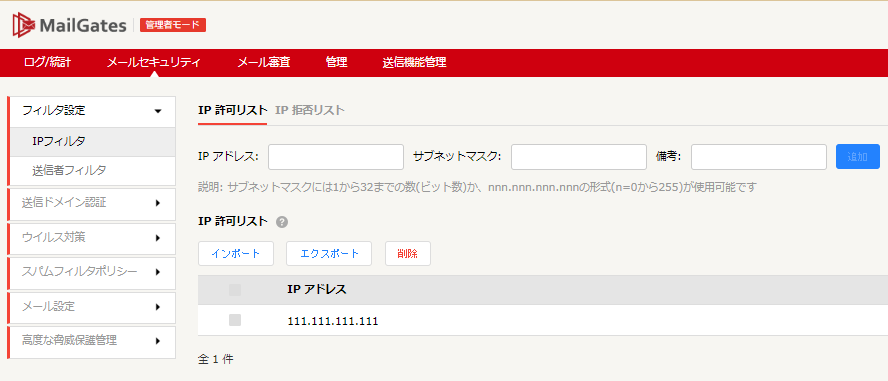This screenshot has height=381, width=888.
Task: Click the 111.111.111.111 table entry
Action: pos(333,321)
